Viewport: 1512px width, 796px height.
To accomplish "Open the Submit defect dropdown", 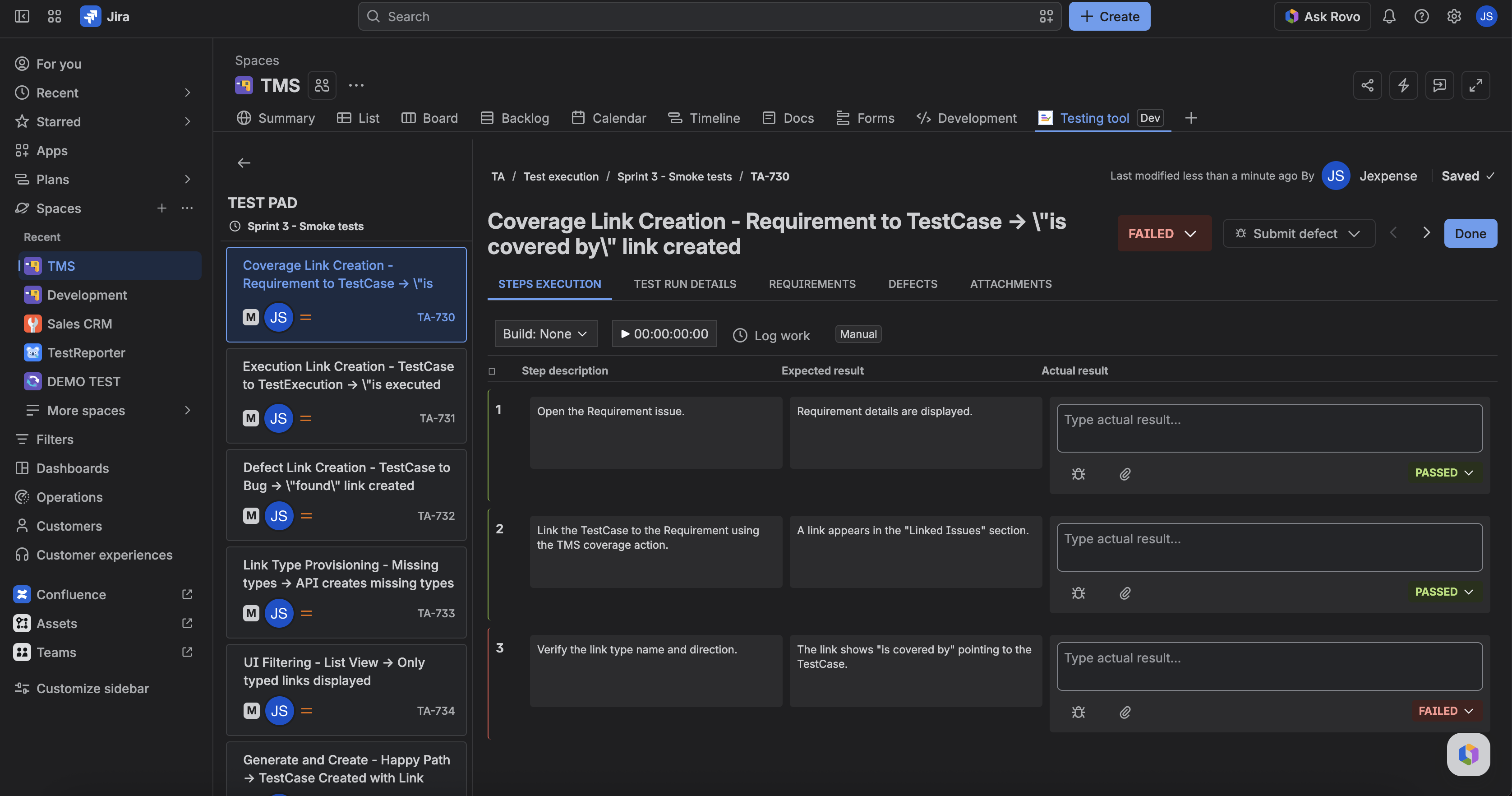I will [x=1298, y=233].
